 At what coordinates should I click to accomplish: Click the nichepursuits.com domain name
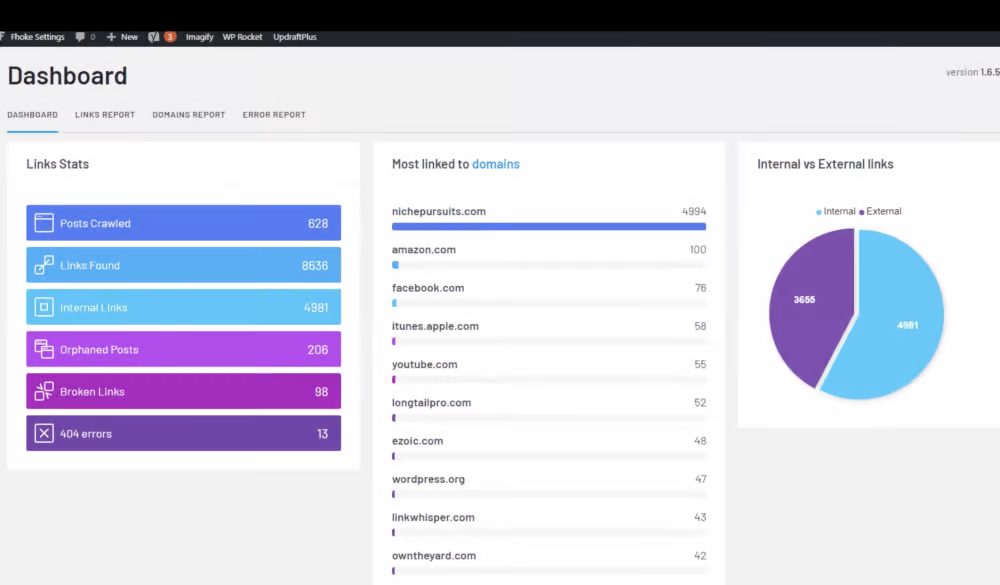pyautogui.click(x=439, y=211)
